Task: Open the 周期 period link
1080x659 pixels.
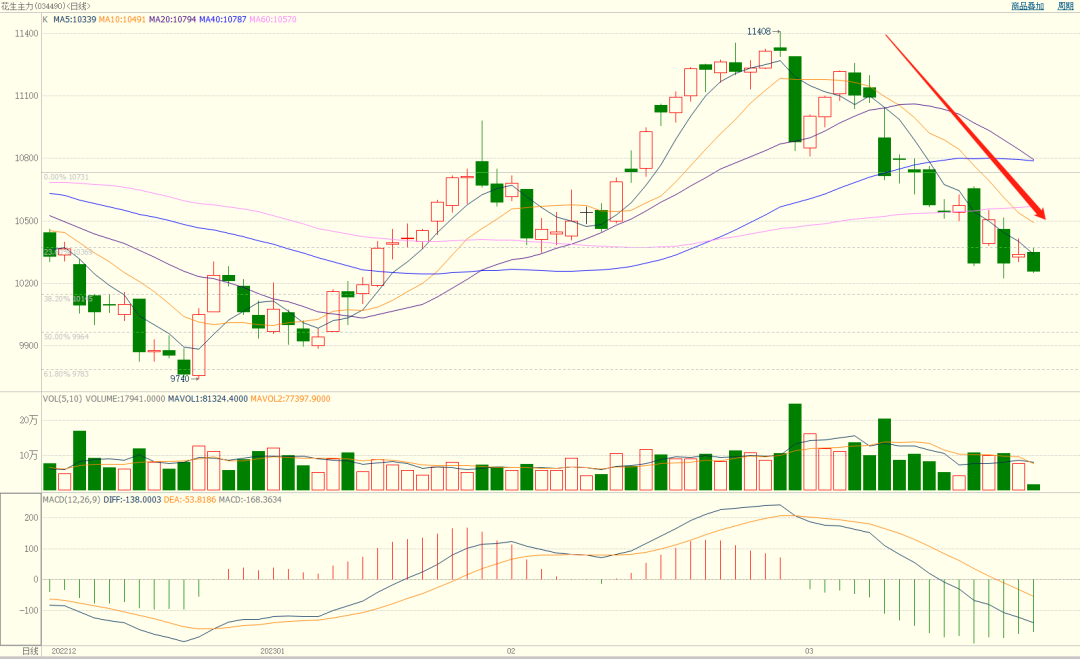Action: [1065, 6]
